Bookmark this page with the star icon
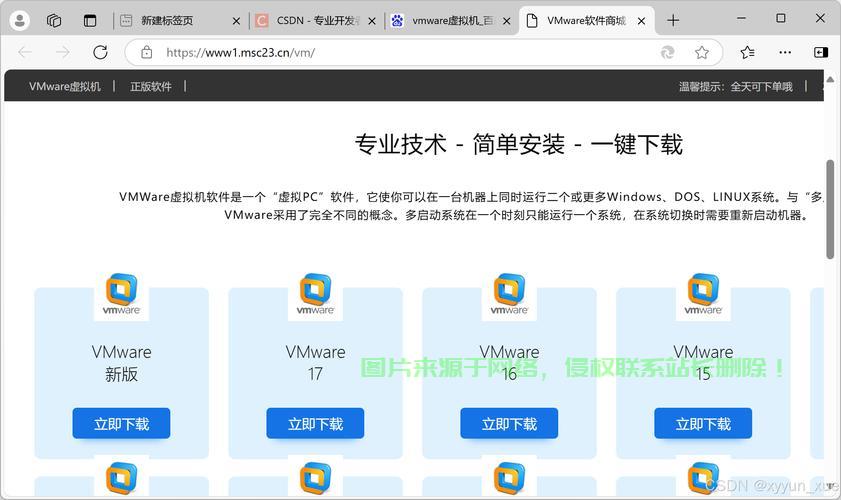Image resolution: width=841 pixels, height=500 pixels. click(702, 52)
